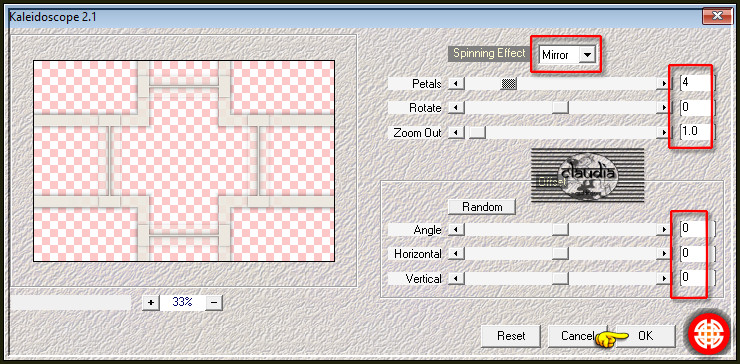Click the Horizontal value field
This screenshot has height=364, width=740.
(696, 254)
